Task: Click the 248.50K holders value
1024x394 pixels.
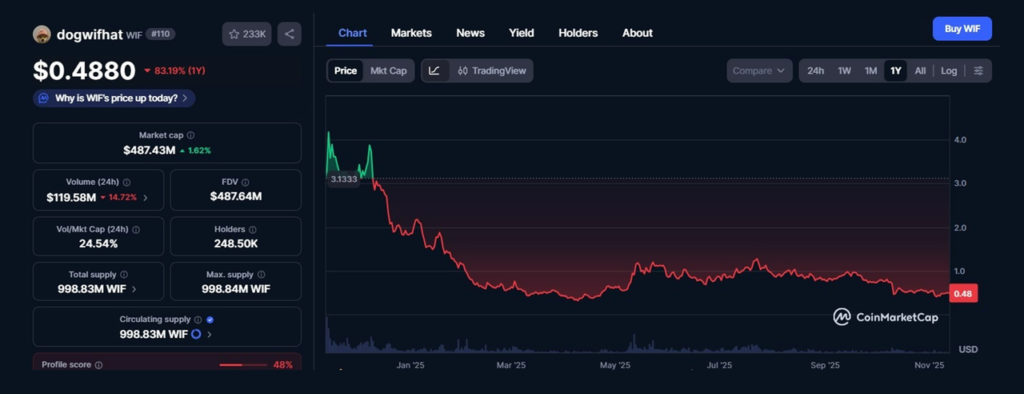Action: 236,244
